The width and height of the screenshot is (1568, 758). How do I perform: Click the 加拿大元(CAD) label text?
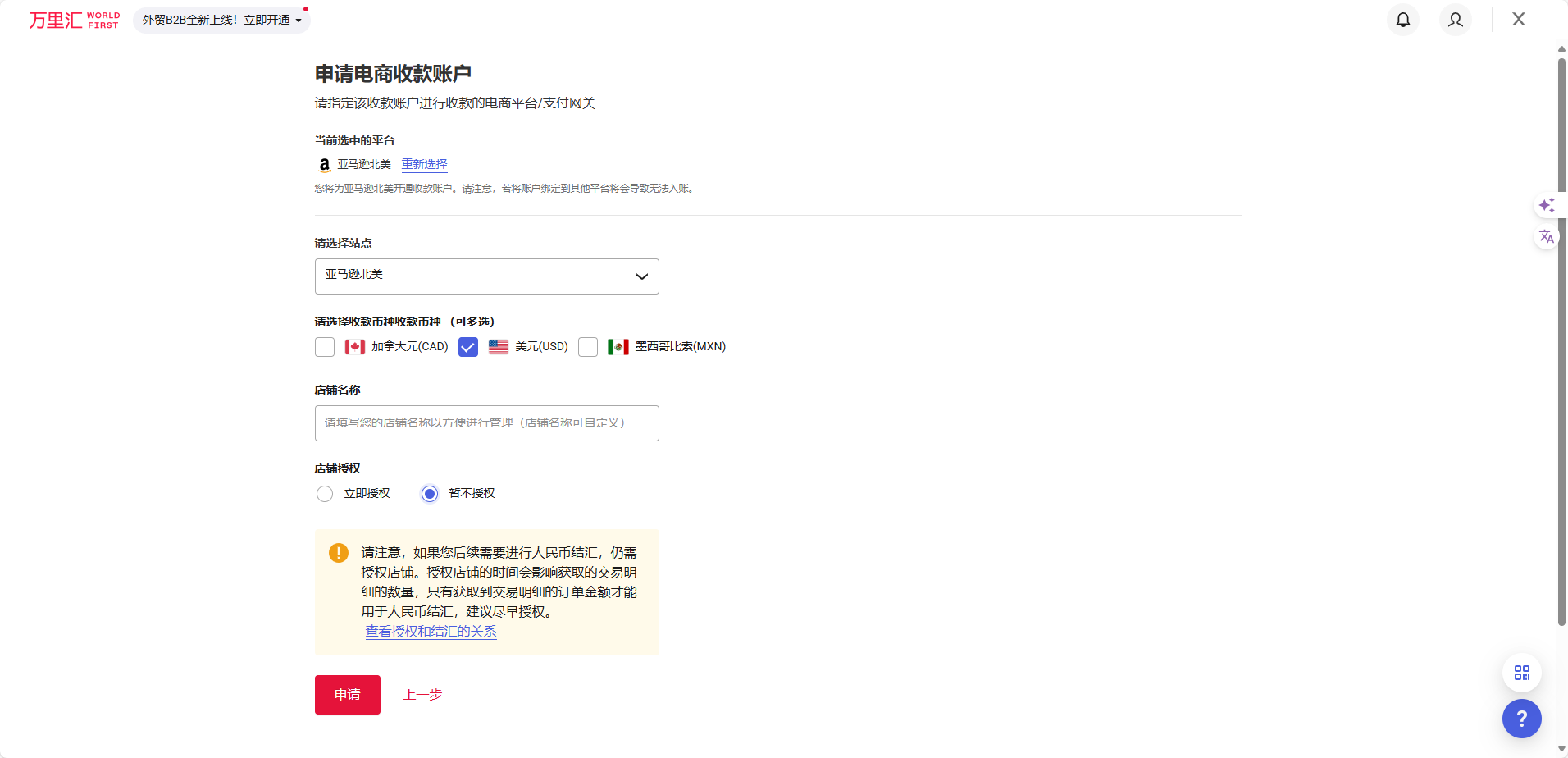point(410,347)
